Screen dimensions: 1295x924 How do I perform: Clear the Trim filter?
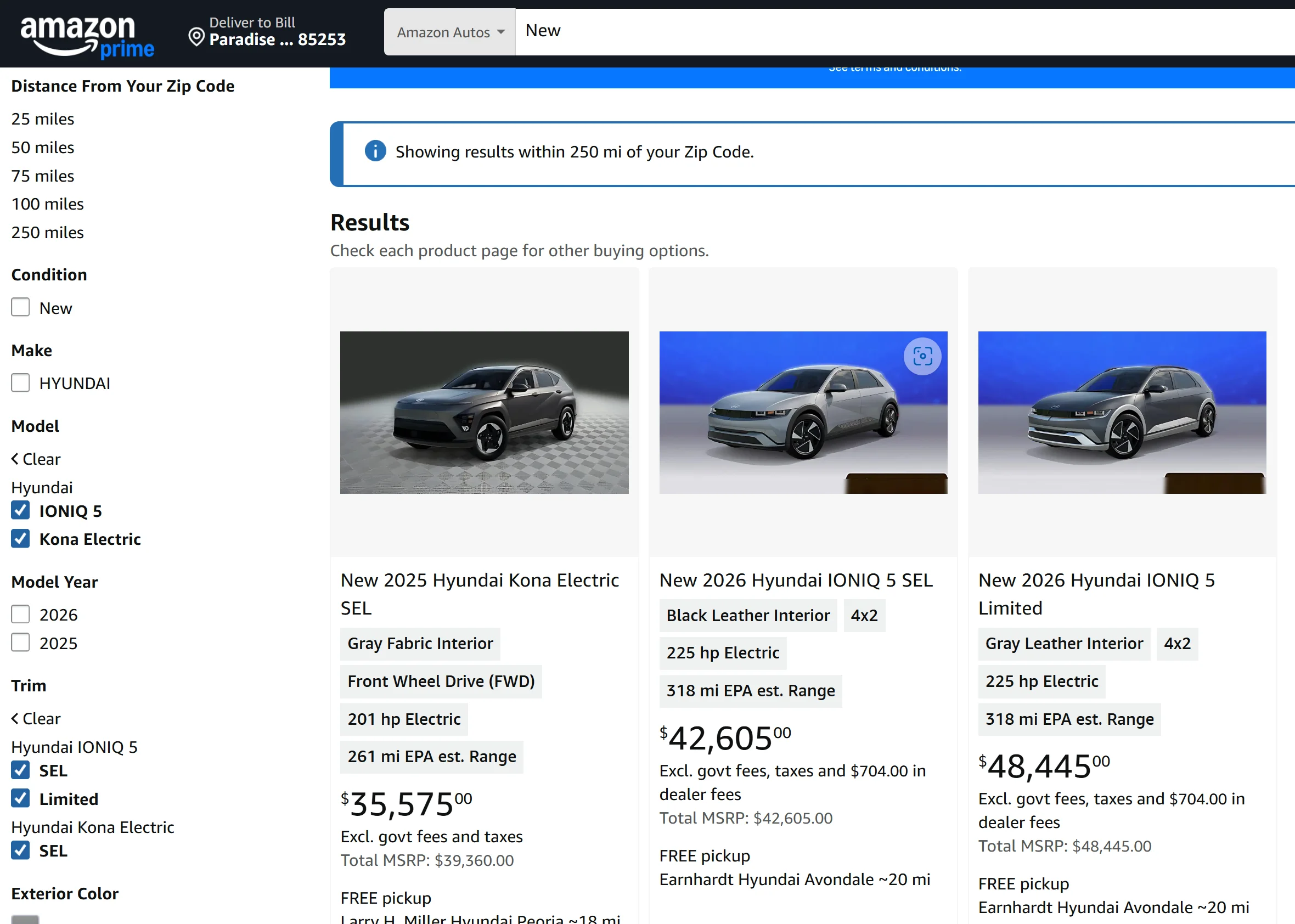36,718
